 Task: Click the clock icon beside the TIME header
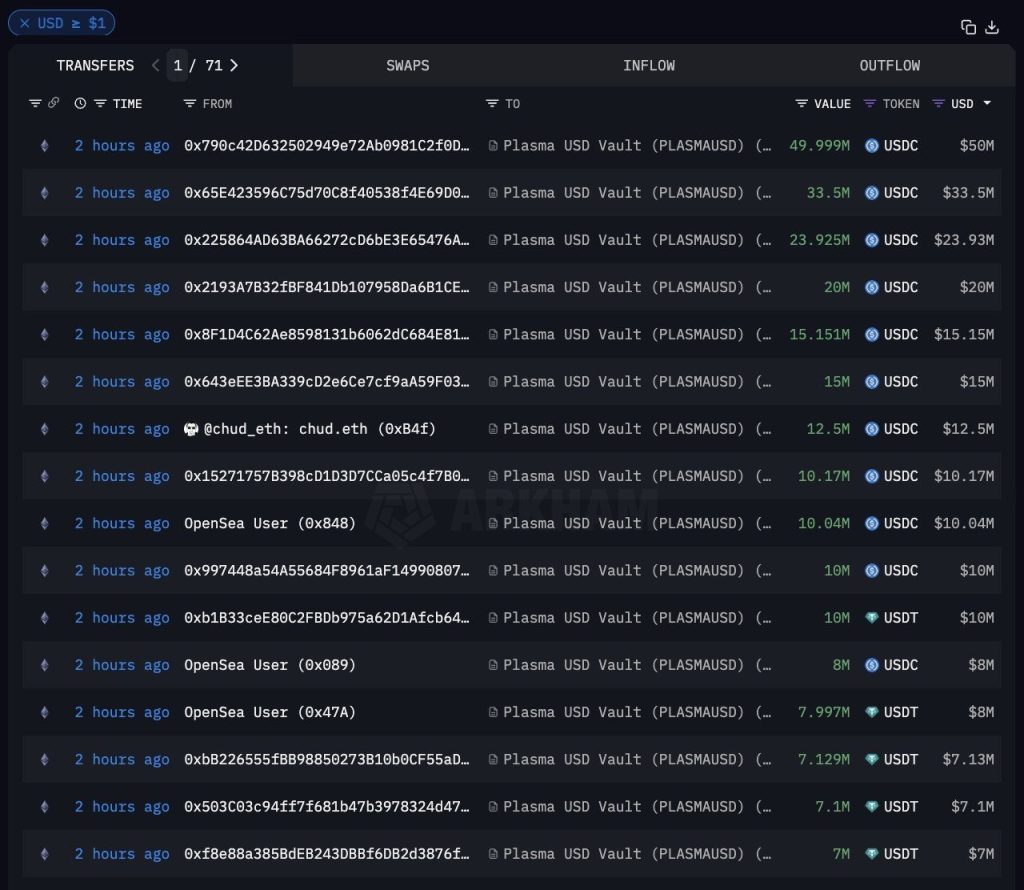click(80, 103)
